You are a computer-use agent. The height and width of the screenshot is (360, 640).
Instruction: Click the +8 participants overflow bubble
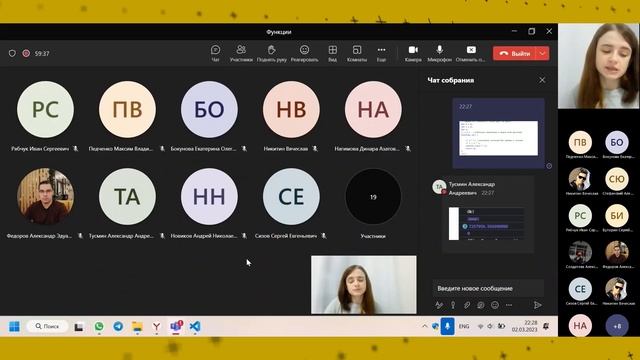click(617, 326)
